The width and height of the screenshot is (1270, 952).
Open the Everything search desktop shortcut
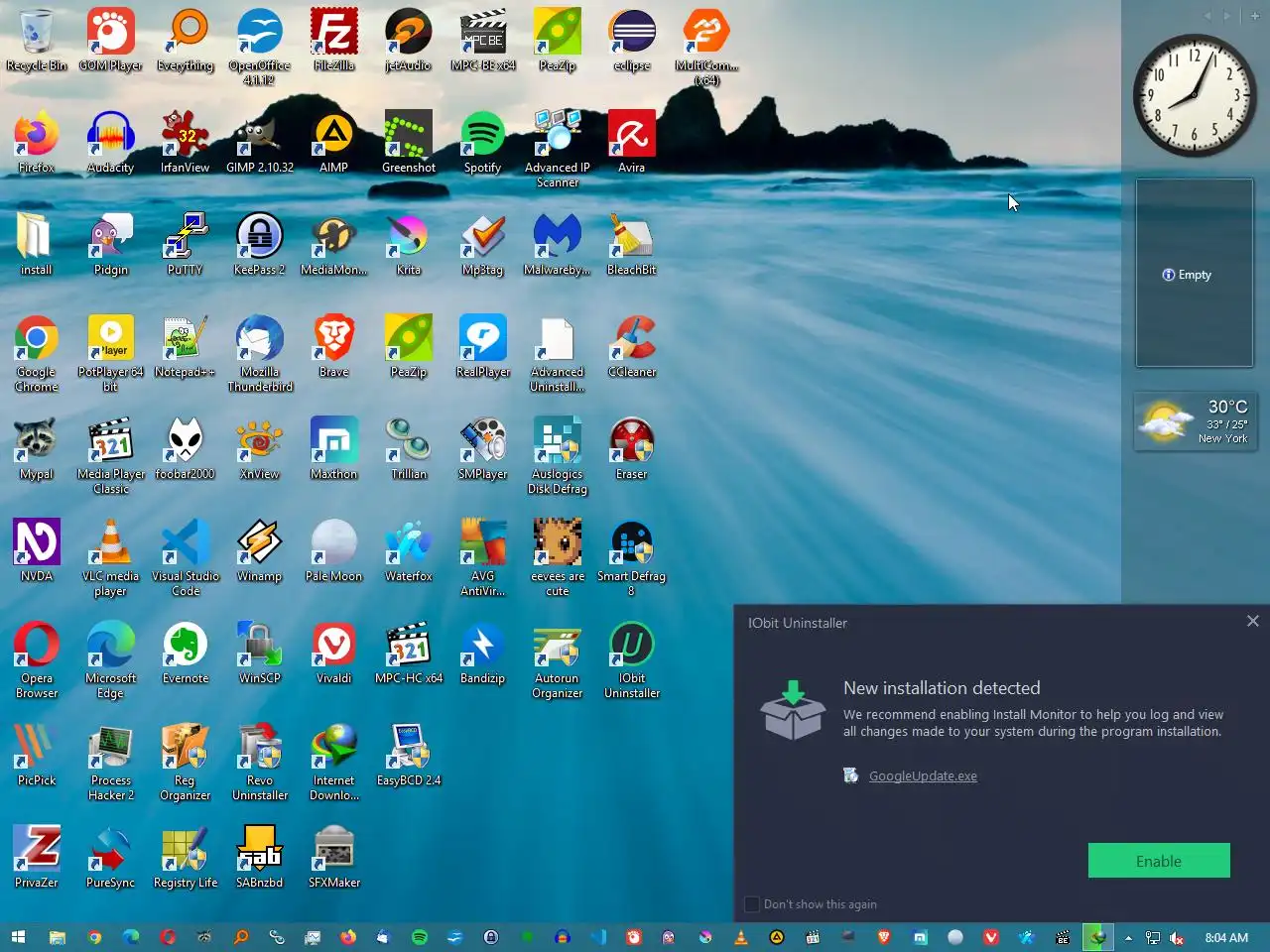click(186, 41)
